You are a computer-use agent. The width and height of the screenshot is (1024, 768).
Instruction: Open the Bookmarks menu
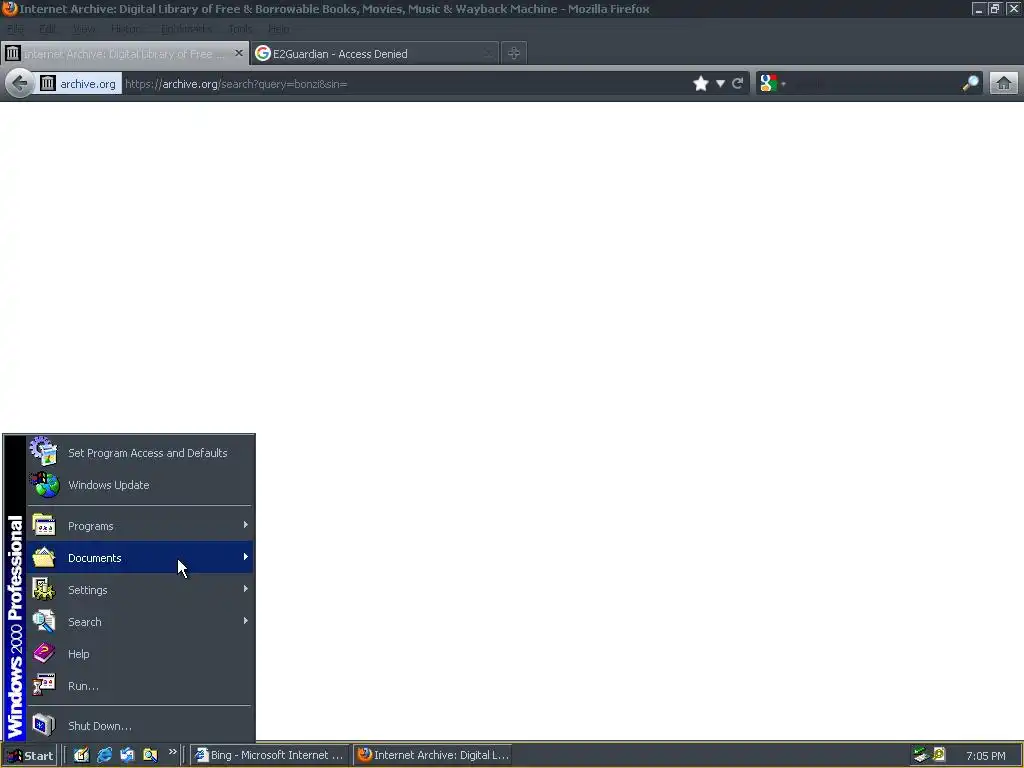[186, 29]
